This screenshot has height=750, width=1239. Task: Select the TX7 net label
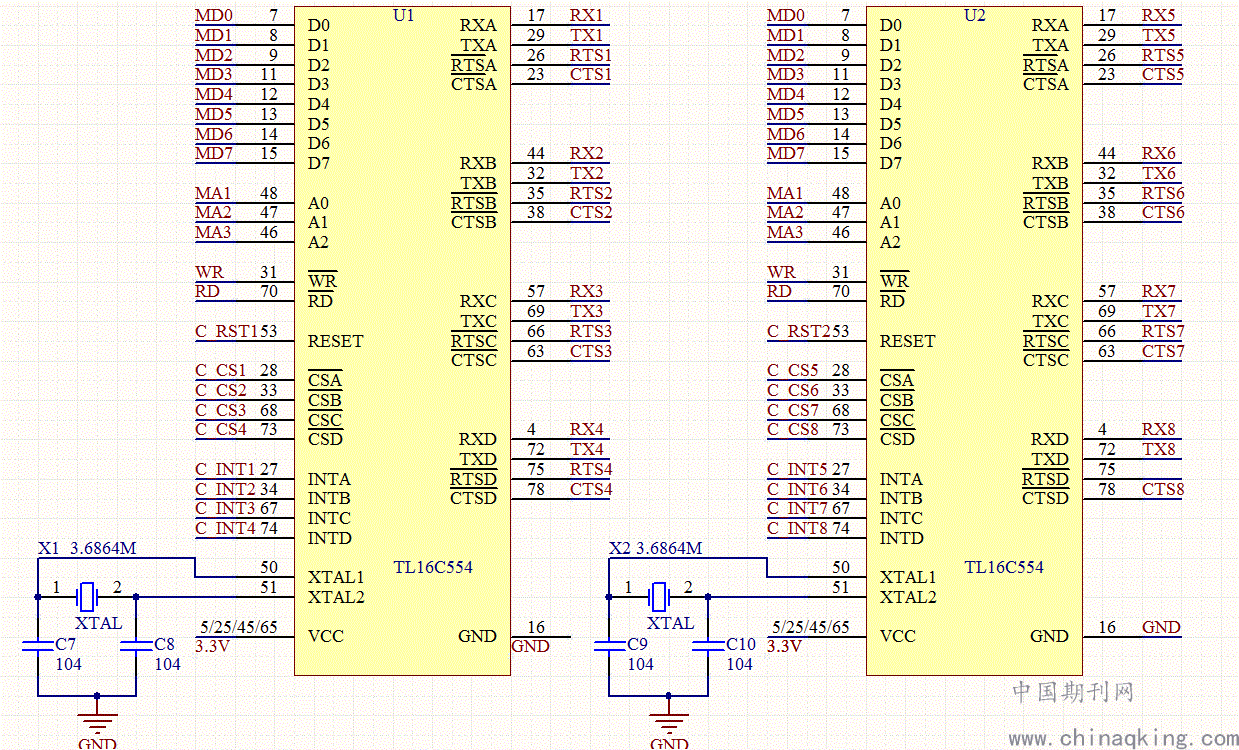(x=1159, y=311)
